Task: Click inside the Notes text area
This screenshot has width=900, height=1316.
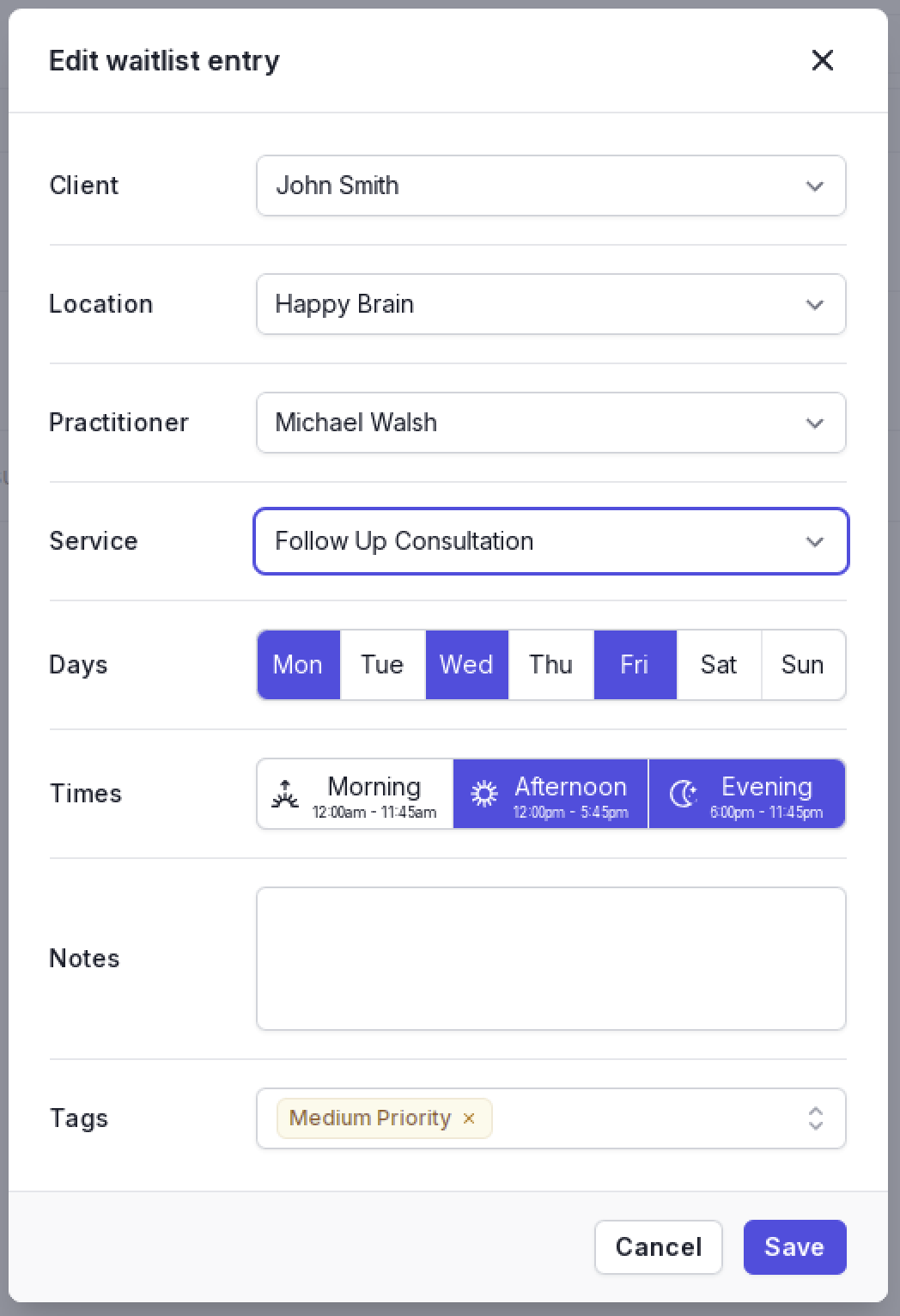Action: (551, 959)
